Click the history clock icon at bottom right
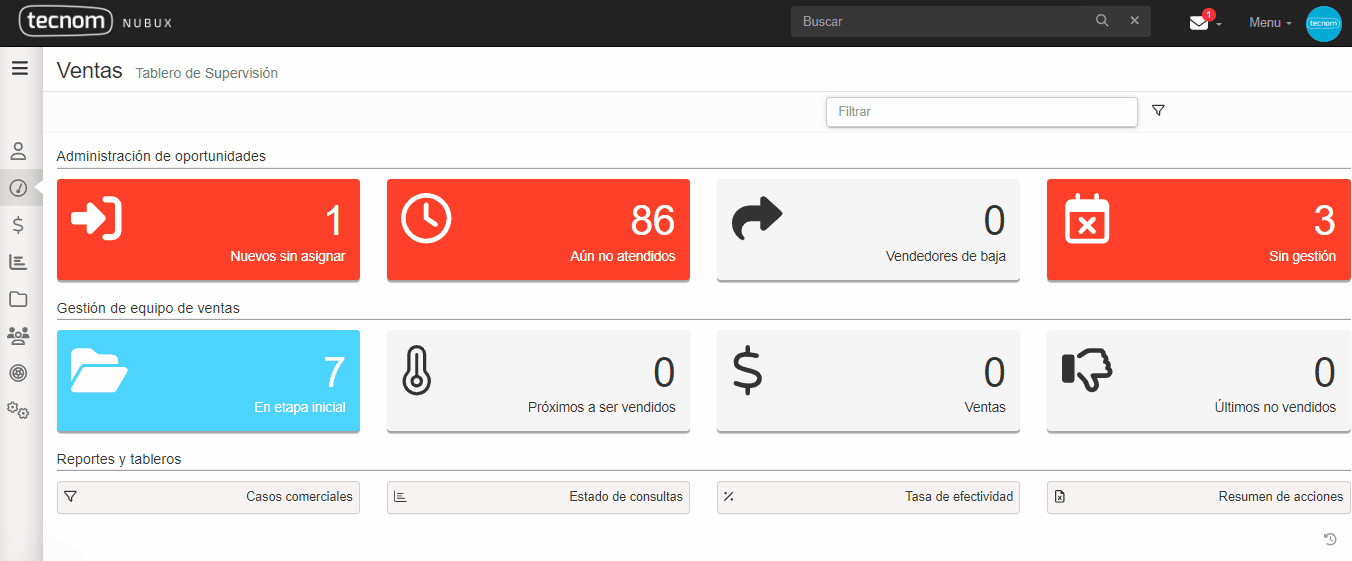The height and width of the screenshot is (561, 1352). (x=1330, y=540)
